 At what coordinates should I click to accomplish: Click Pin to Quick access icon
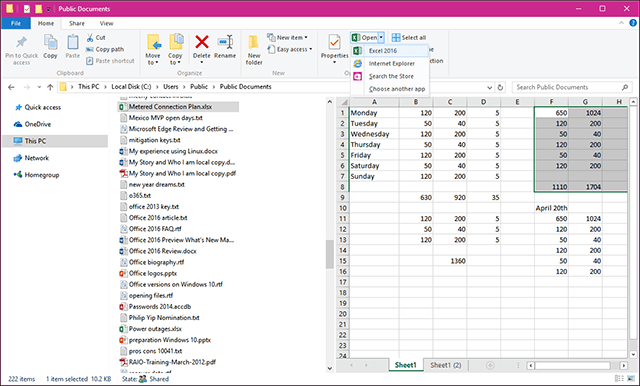(21, 42)
